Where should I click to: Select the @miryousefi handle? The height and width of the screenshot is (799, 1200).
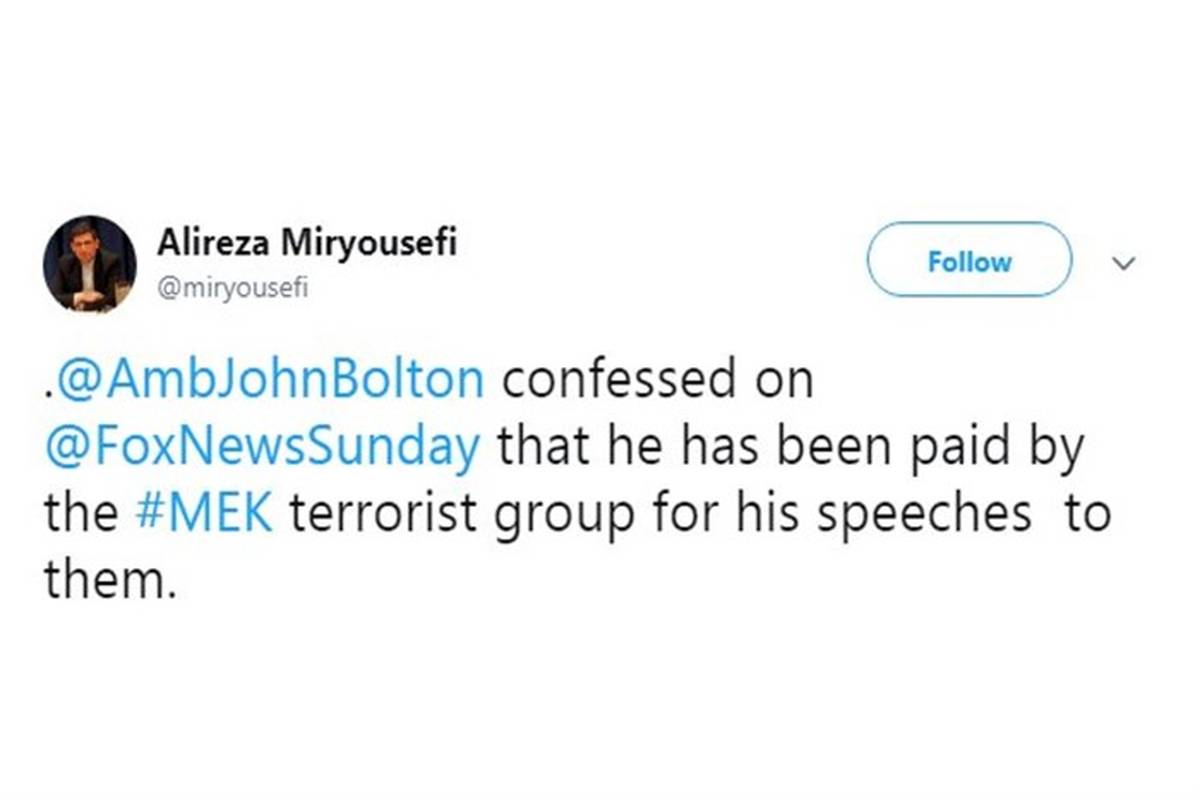233,288
